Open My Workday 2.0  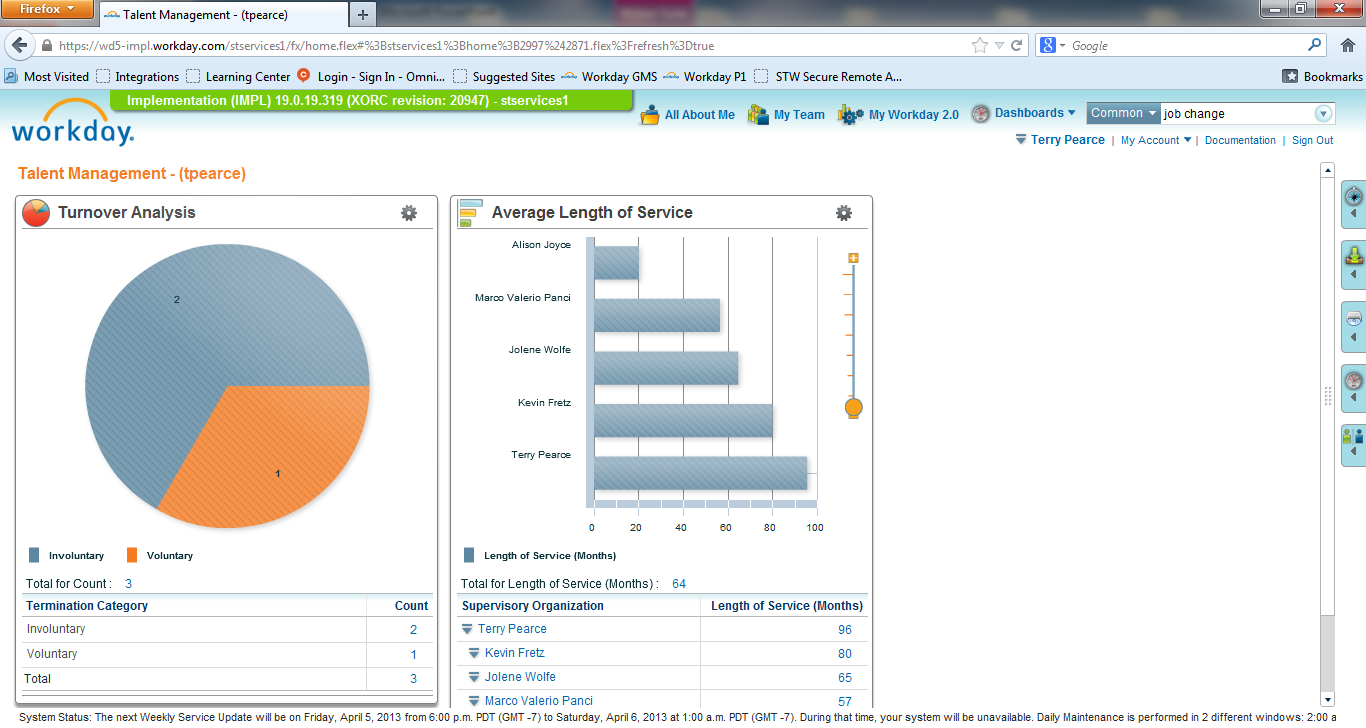coord(898,114)
